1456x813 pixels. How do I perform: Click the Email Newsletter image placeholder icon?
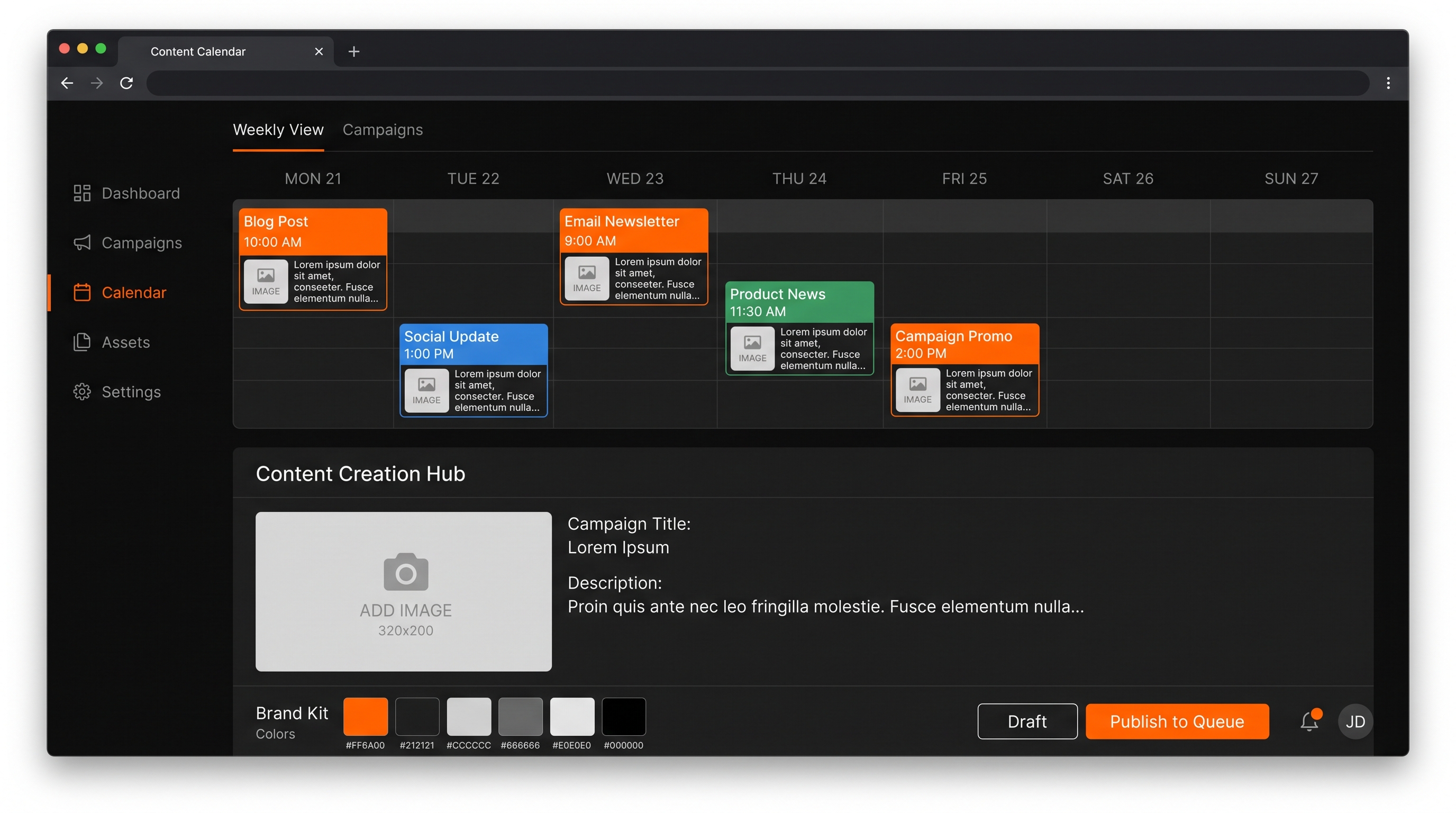587,278
